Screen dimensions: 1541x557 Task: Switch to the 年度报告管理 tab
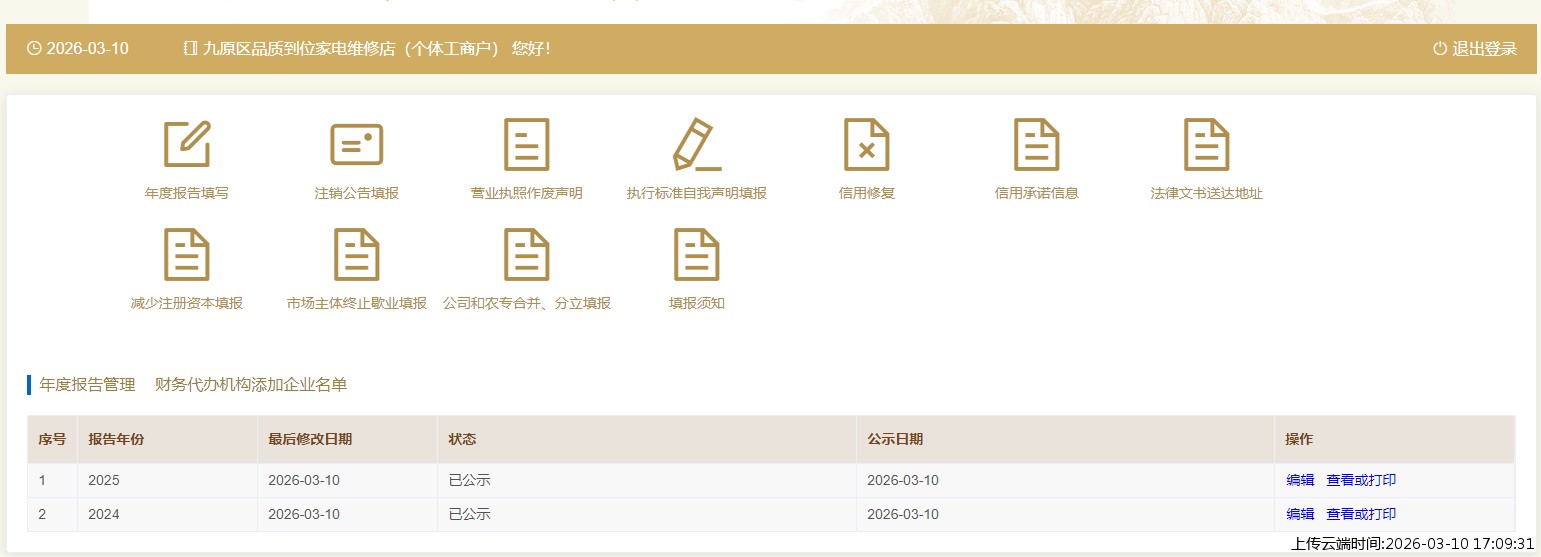(87, 385)
